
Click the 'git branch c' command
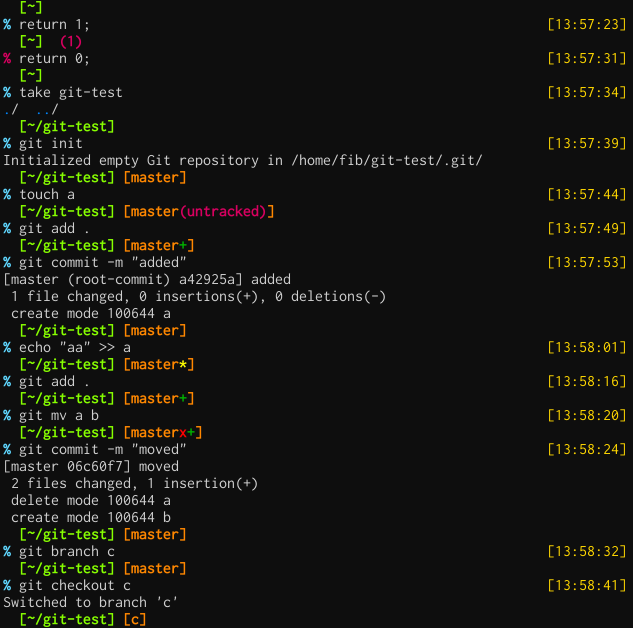[67, 552]
